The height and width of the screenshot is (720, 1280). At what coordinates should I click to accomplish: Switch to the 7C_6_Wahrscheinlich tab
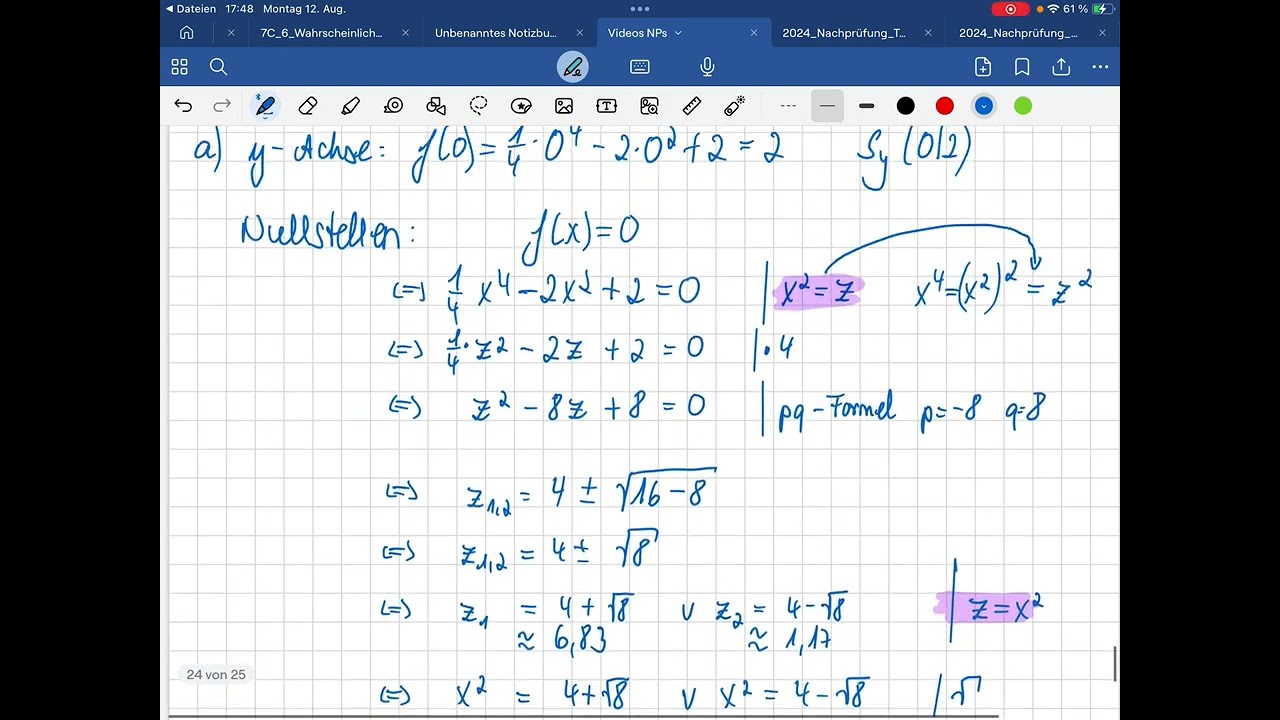321,33
